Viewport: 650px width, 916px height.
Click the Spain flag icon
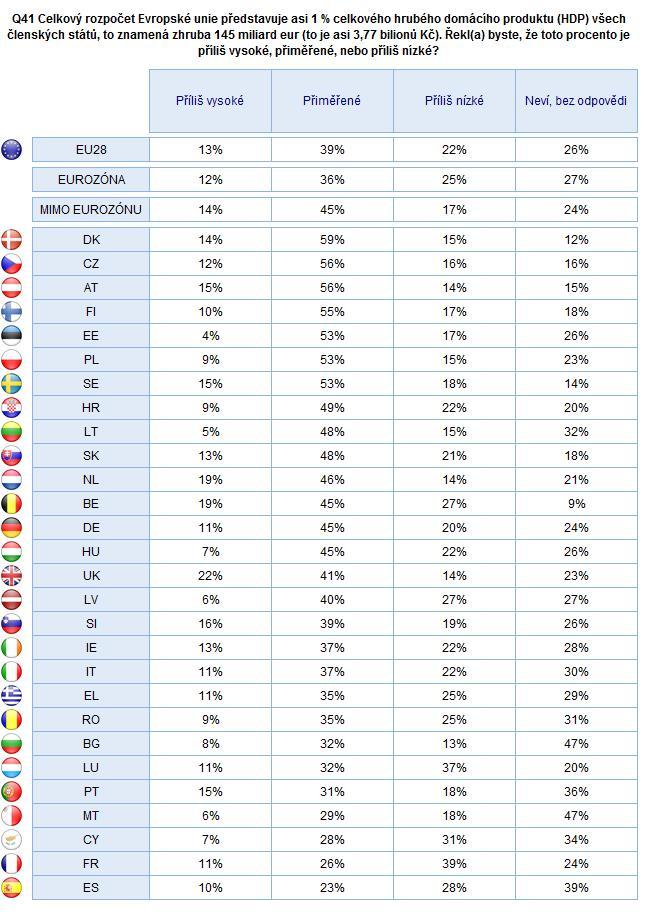[x=11, y=887]
